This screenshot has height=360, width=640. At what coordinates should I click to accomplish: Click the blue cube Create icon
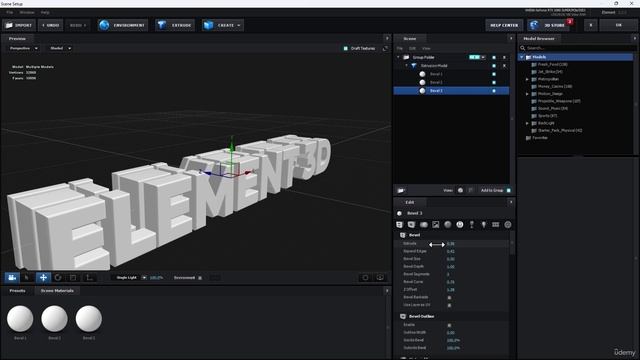pyautogui.click(x=209, y=25)
